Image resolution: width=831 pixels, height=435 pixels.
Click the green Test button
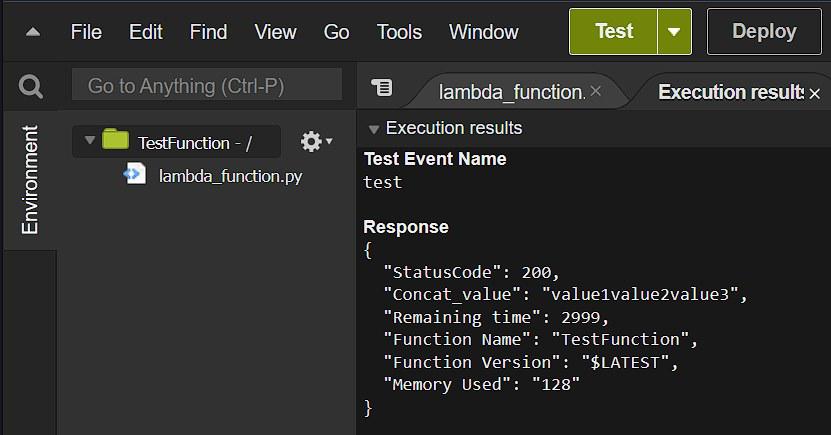pos(614,32)
